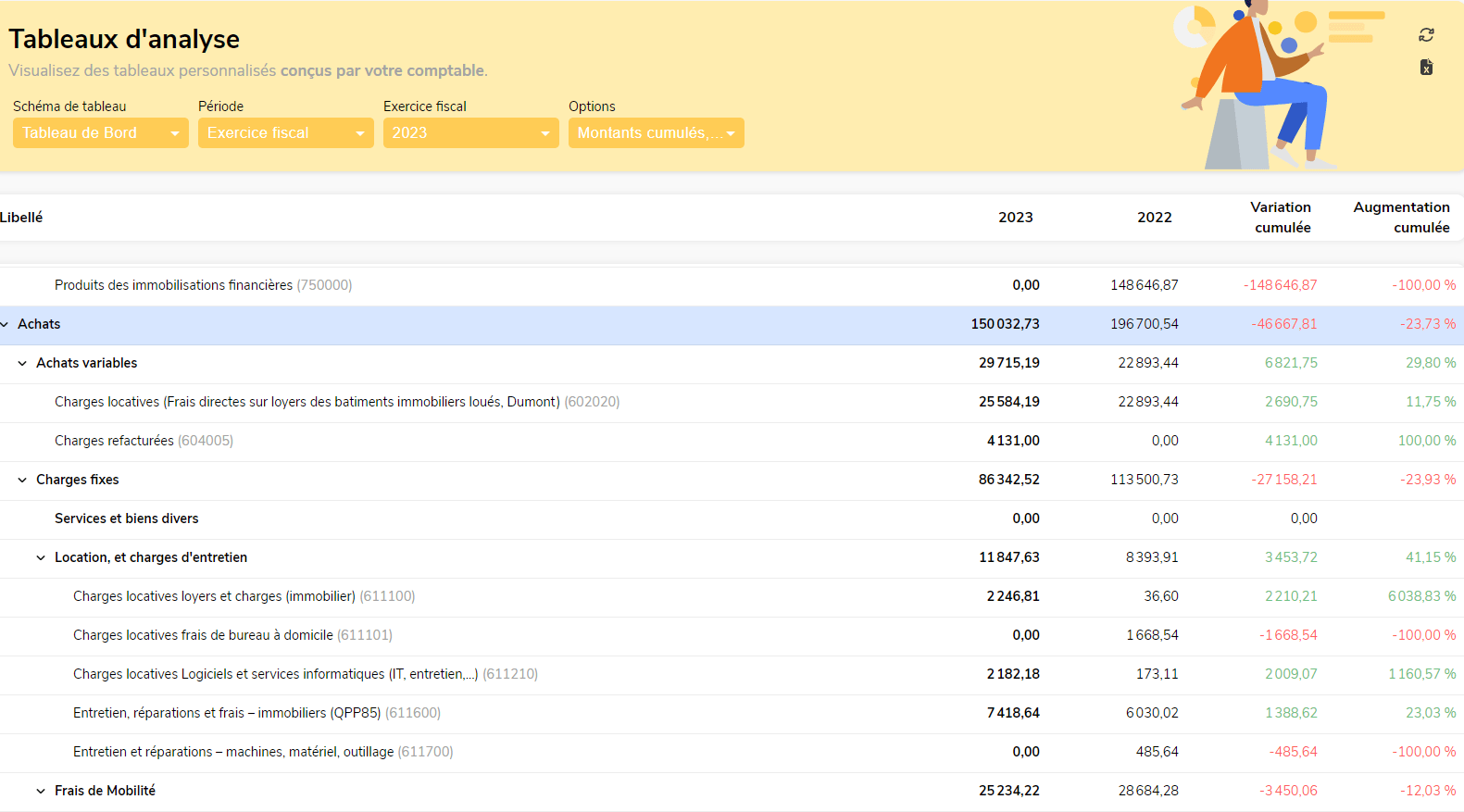Viewport: 1464px width, 812px height.
Task: Open the Schéma de tableau dropdown
Action: 100,133
